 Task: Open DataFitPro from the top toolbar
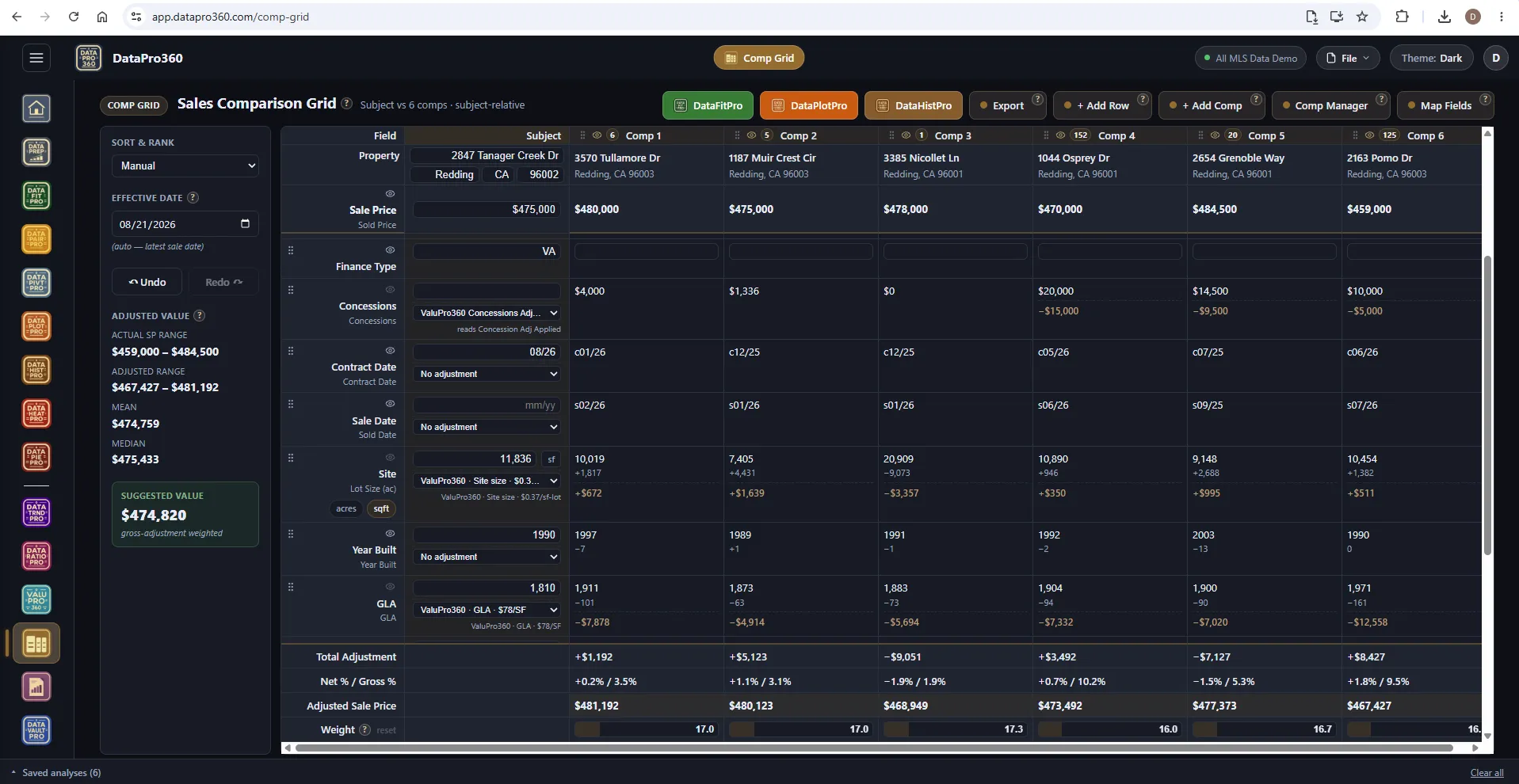click(708, 105)
